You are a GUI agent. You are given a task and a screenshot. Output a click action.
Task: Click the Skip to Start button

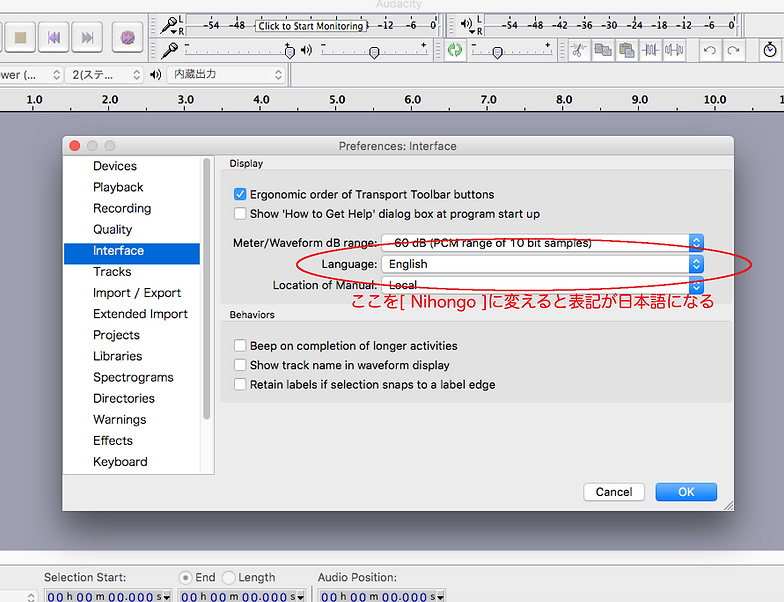coord(54,37)
